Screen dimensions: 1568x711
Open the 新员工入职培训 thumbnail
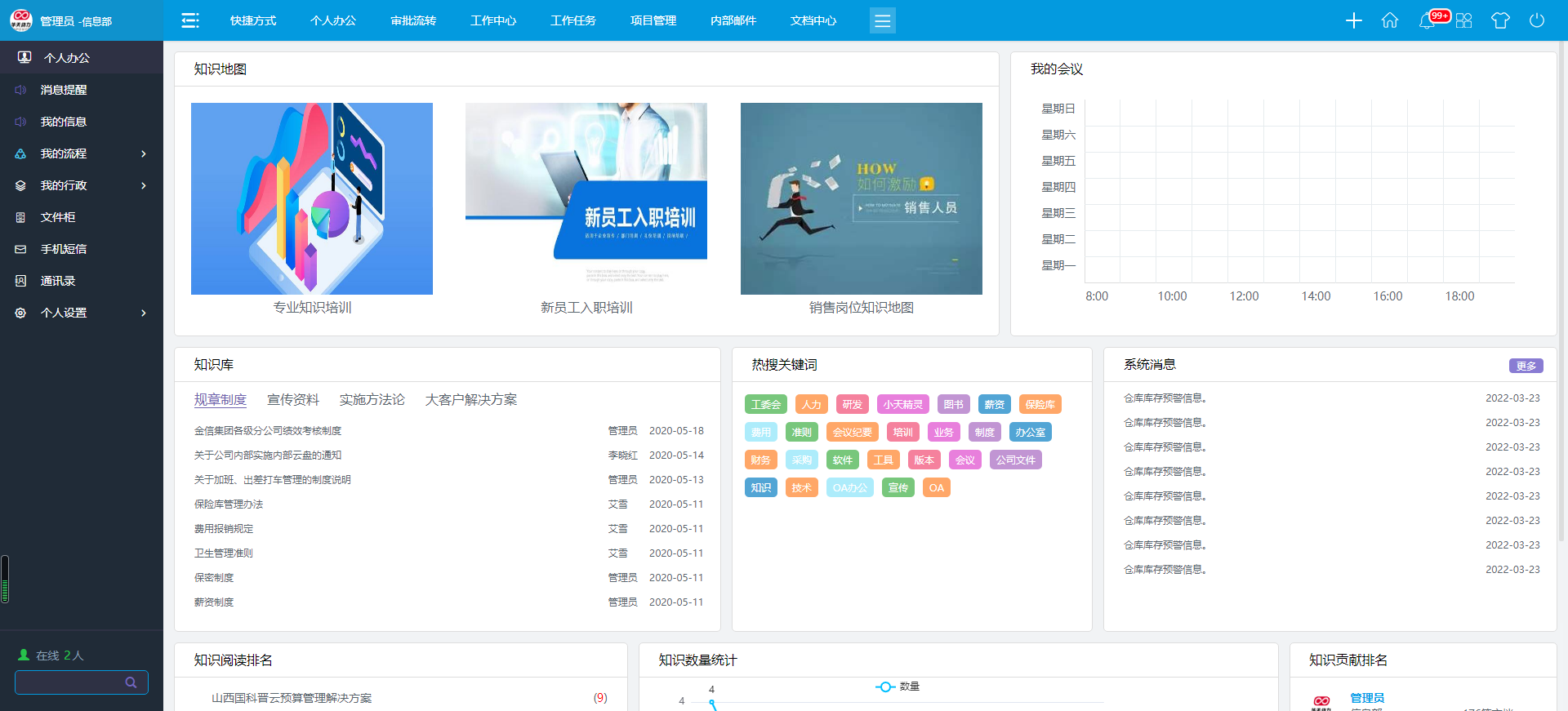pyautogui.click(x=586, y=198)
